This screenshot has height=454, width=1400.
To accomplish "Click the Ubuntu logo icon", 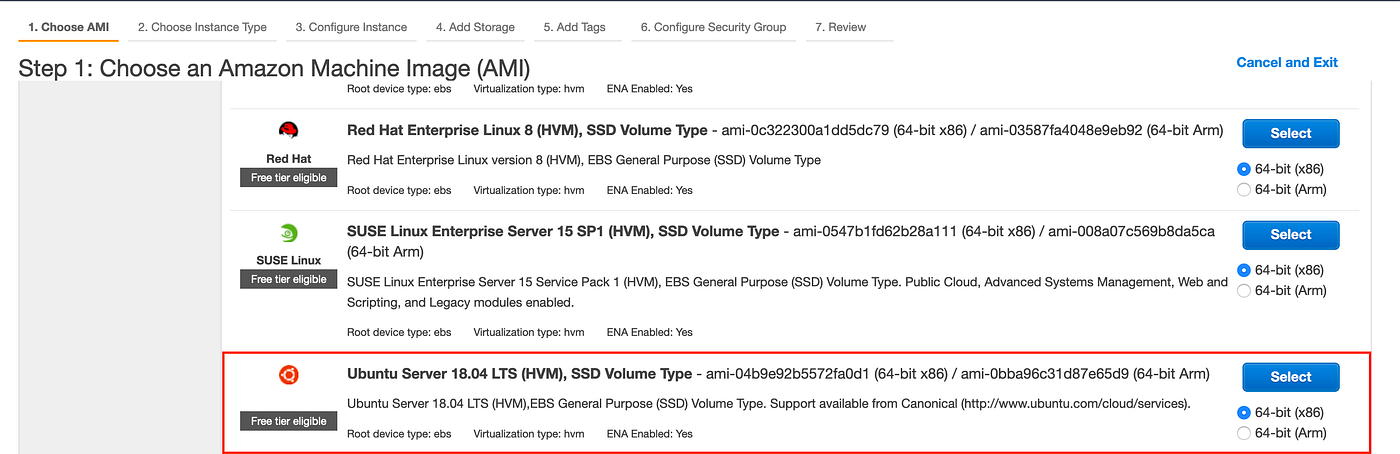I will point(289,375).
